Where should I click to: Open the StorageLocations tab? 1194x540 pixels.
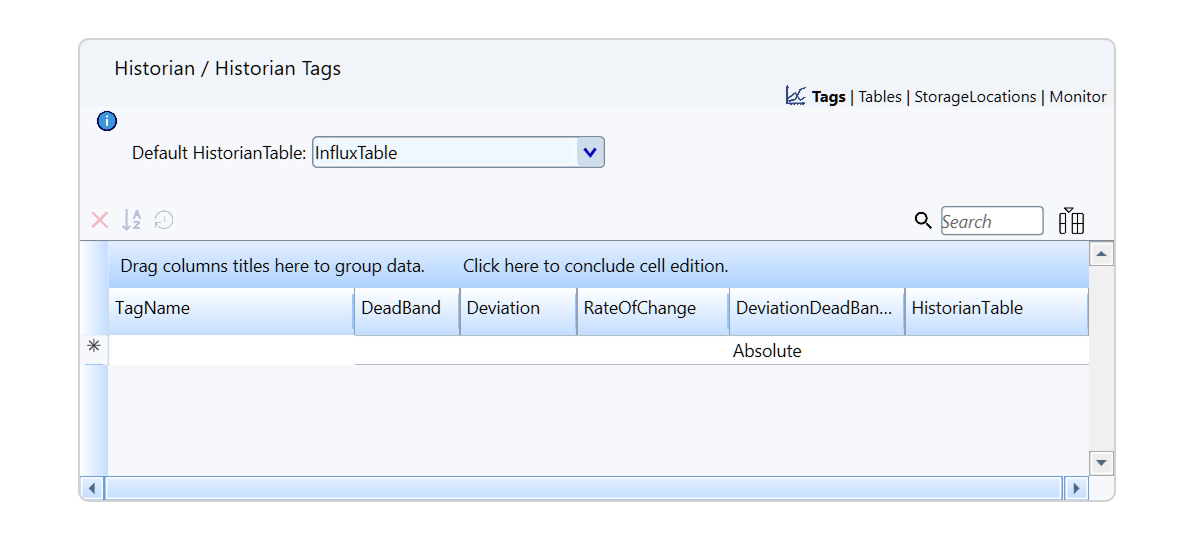tap(975, 97)
